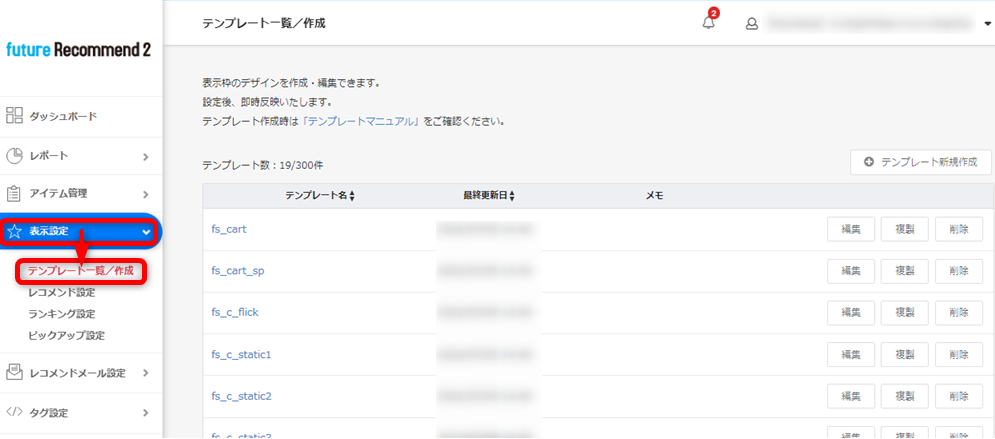Click the Recommend mail envelope icon
995x439 pixels.
tap(14, 372)
